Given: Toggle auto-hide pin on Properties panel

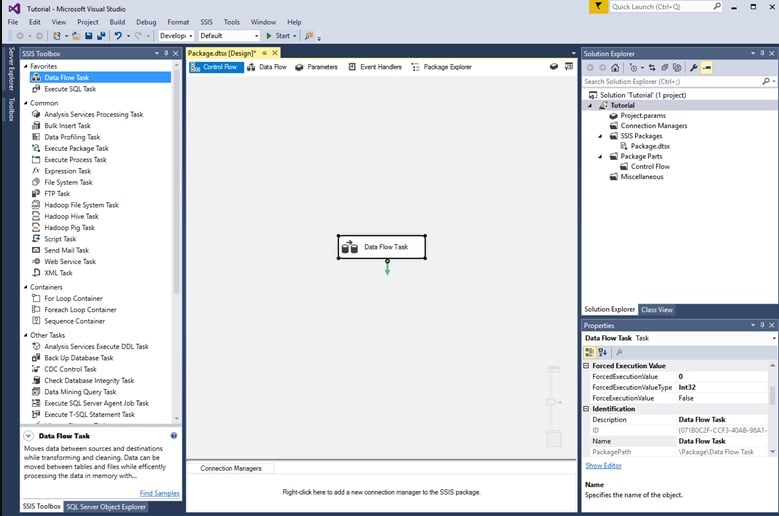Looking at the screenshot, I should click(x=762, y=325).
